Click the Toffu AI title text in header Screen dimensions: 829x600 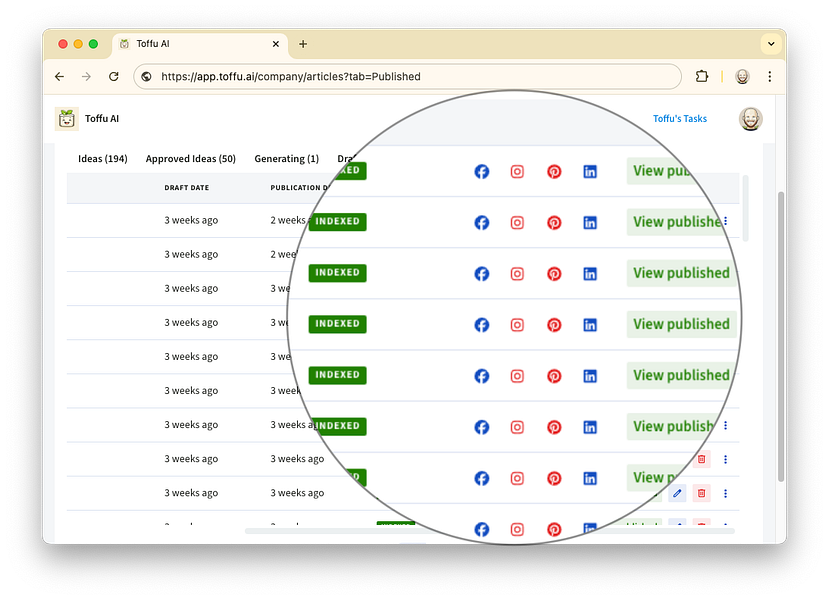click(x=102, y=118)
